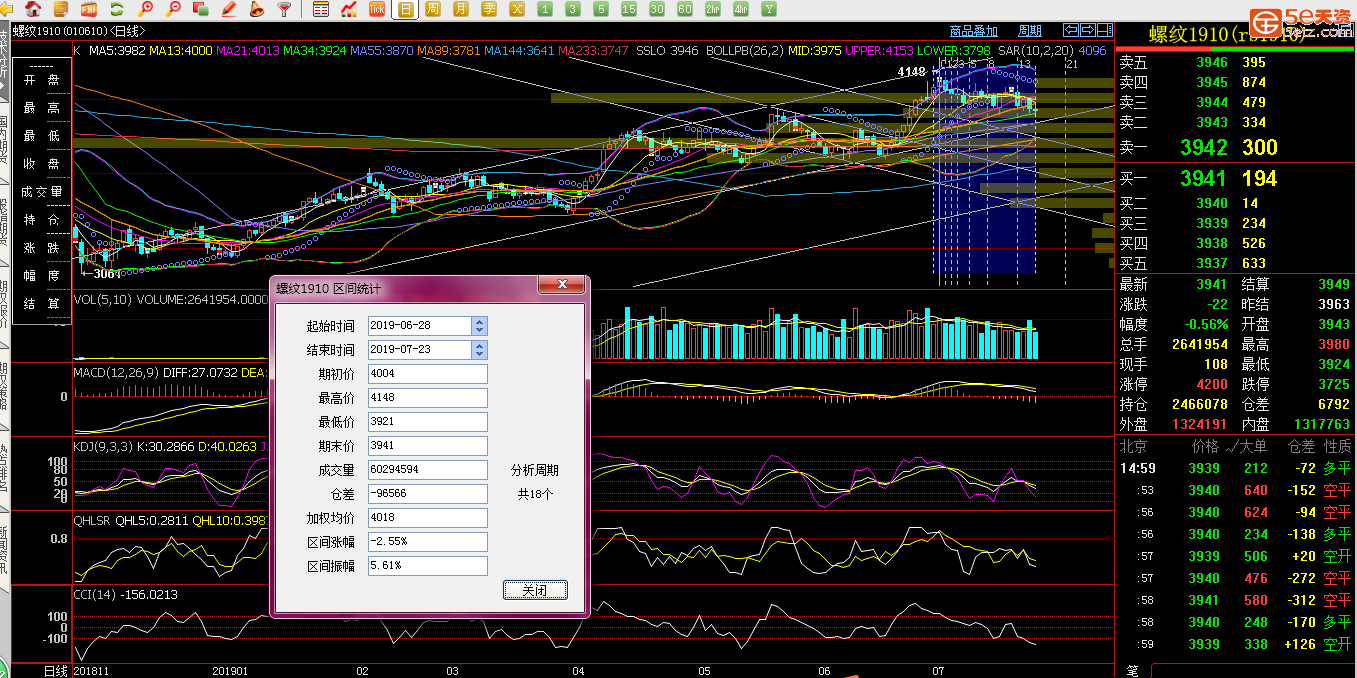Viewport: 1357px width, 678px height.
Task: Go back with the yellow arrow icon
Action: pyautogui.click(x=8, y=9)
